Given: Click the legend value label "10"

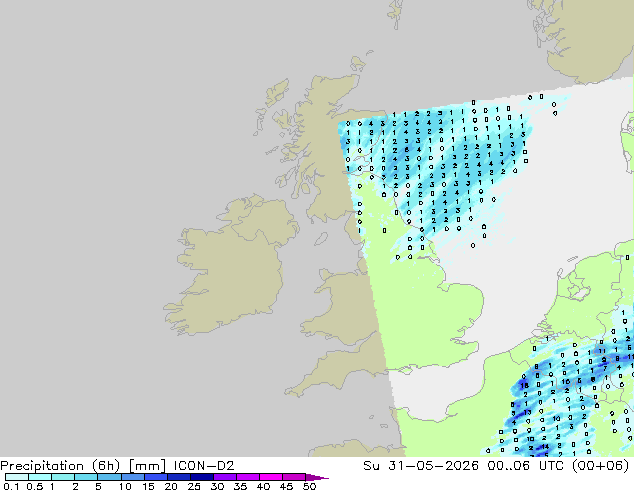Looking at the screenshot, I should click(x=125, y=486).
